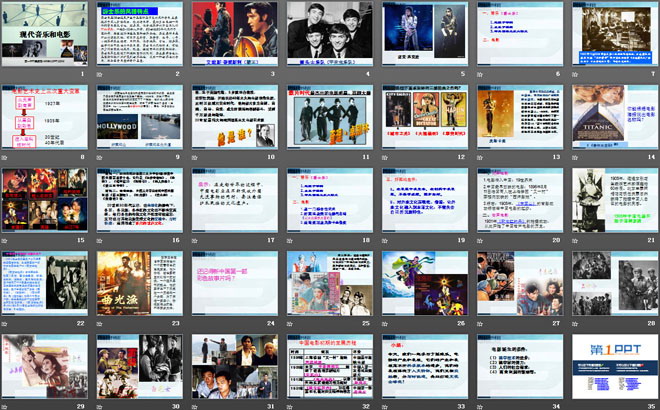The height and width of the screenshot is (410, 660).
Task: Open slide 2 with blue text block
Action: [x=141, y=35]
